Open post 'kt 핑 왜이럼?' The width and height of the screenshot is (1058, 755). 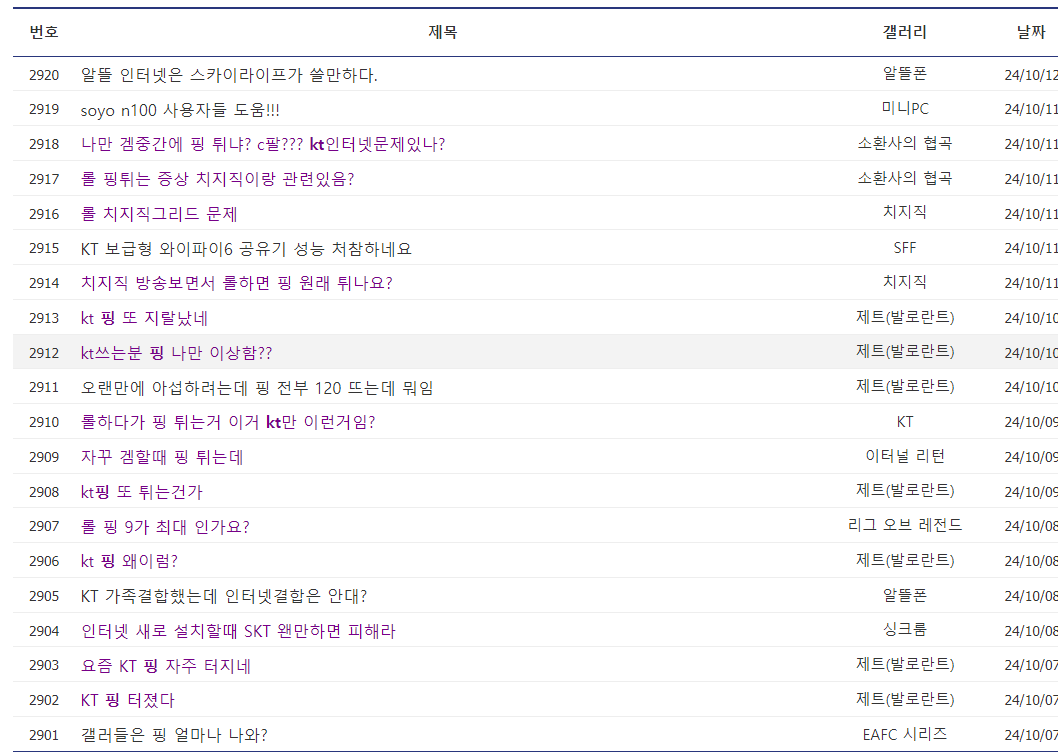[130, 561]
